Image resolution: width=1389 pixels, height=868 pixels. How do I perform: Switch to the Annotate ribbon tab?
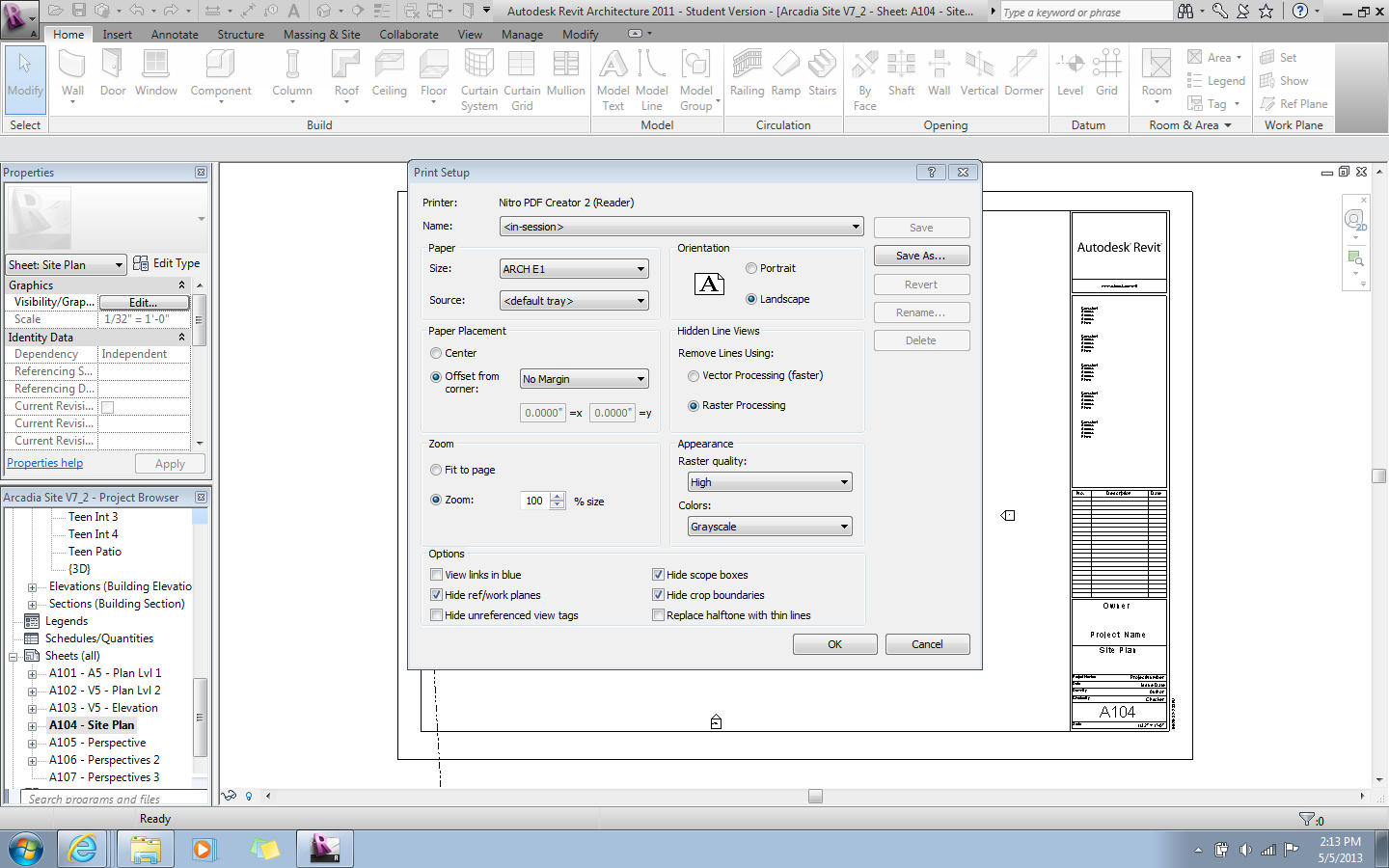(x=174, y=34)
